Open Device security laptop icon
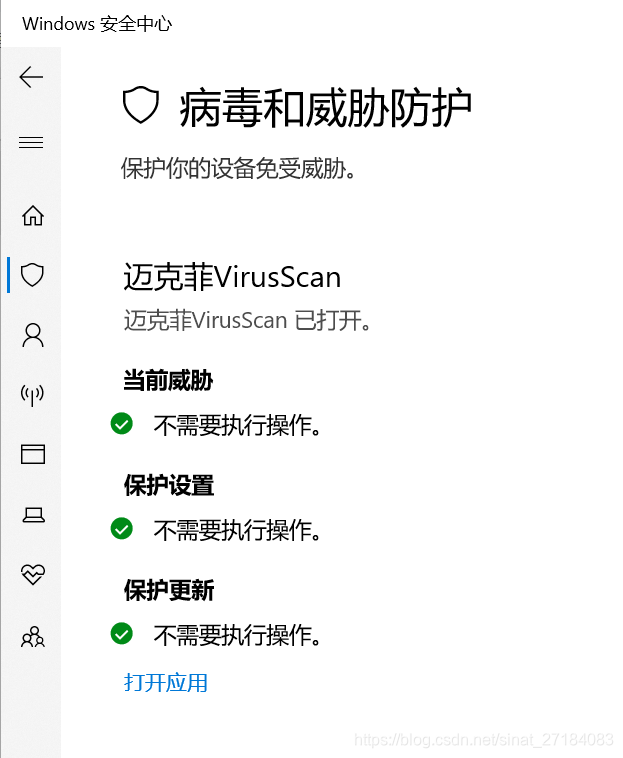623x758 pixels. [x=33, y=515]
